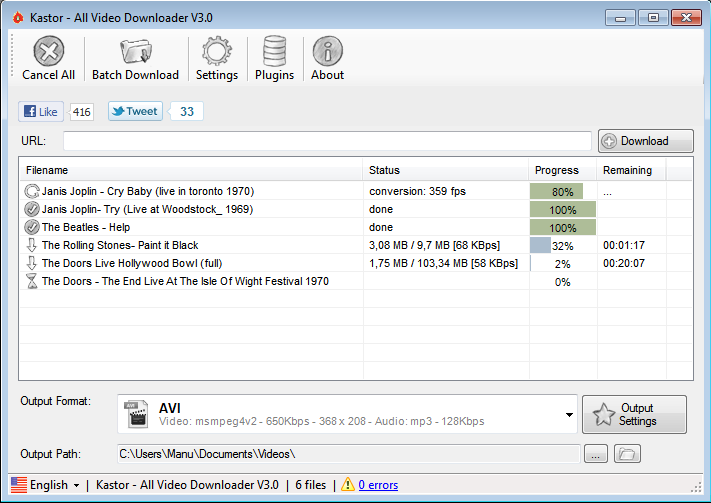The width and height of the screenshot is (711, 503).
Task: Click the Progress column header
Action: (563, 170)
